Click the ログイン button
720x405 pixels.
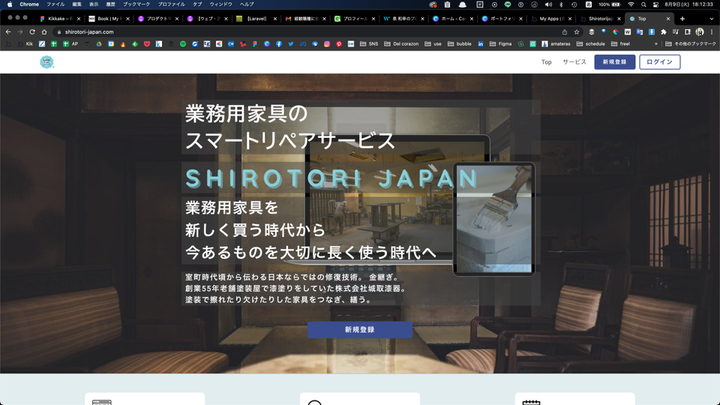(660, 62)
